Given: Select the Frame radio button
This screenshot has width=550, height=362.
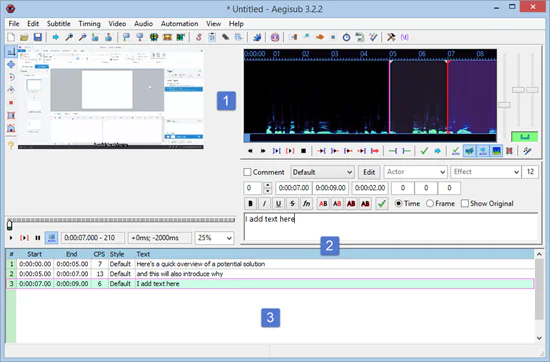Looking at the screenshot, I should point(430,203).
